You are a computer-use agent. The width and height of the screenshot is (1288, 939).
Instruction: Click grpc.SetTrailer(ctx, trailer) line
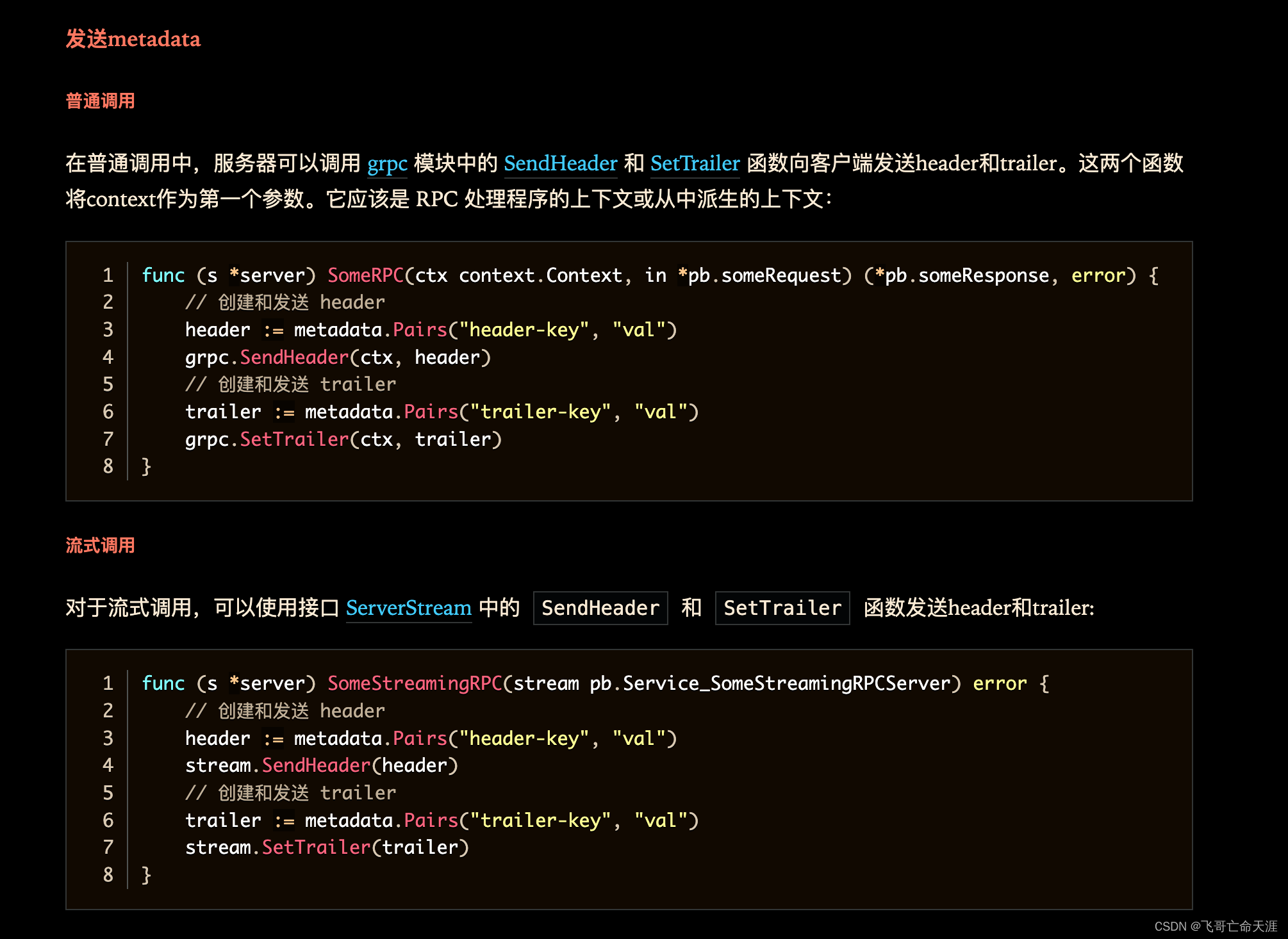click(x=343, y=439)
